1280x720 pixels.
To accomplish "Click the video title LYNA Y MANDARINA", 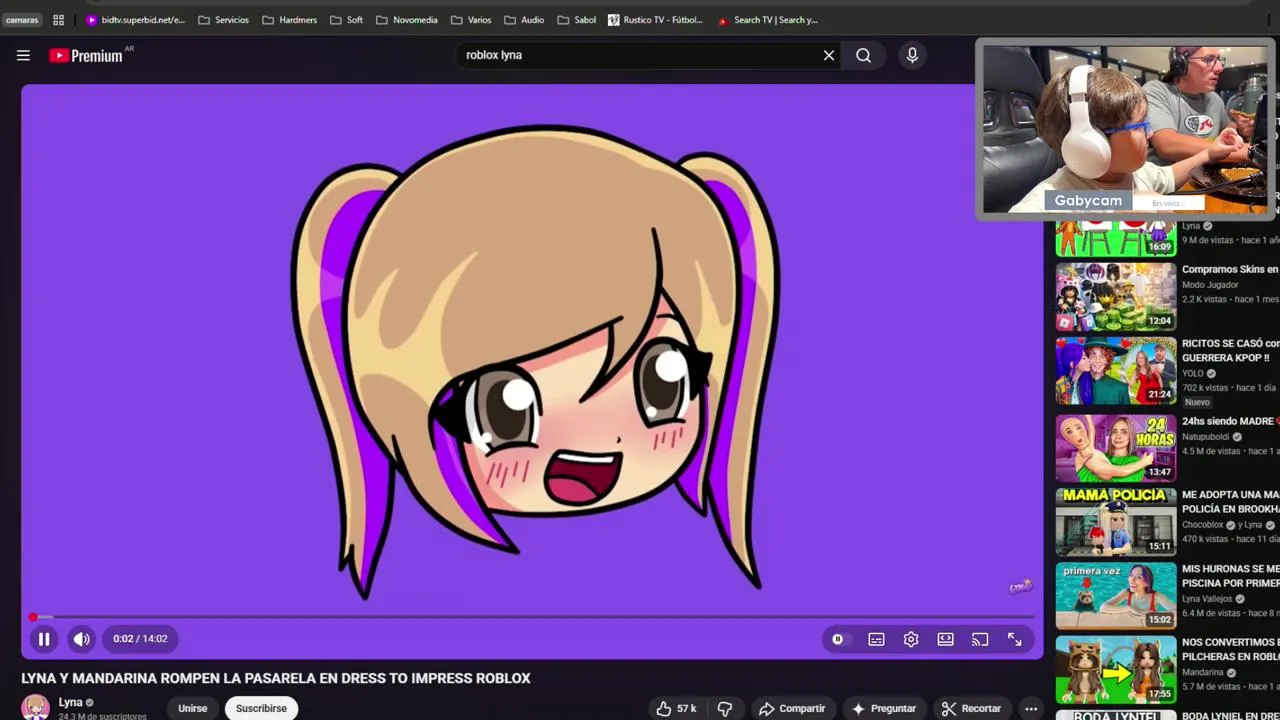I will point(276,678).
